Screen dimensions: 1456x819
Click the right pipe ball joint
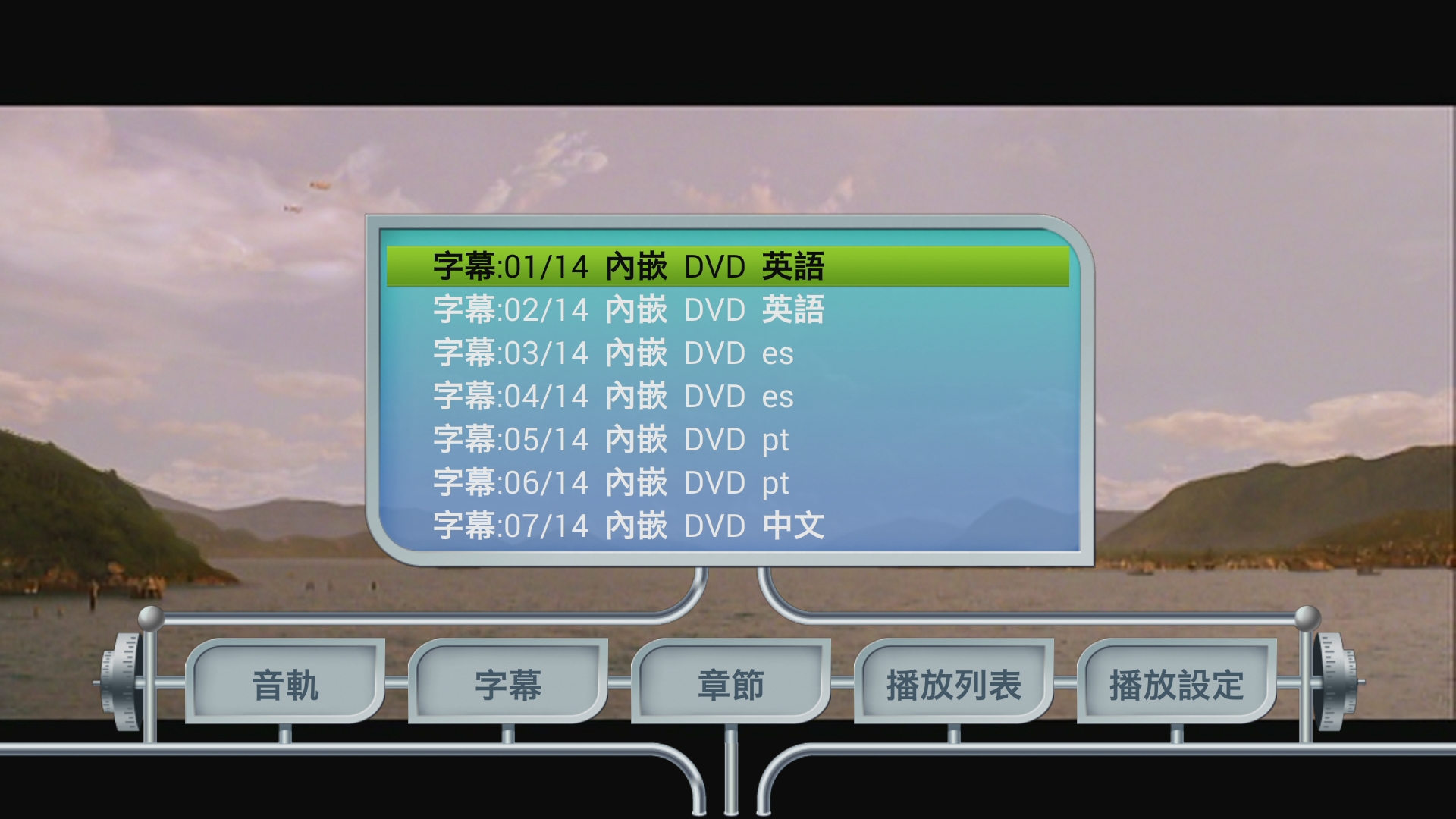click(1307, 618)
